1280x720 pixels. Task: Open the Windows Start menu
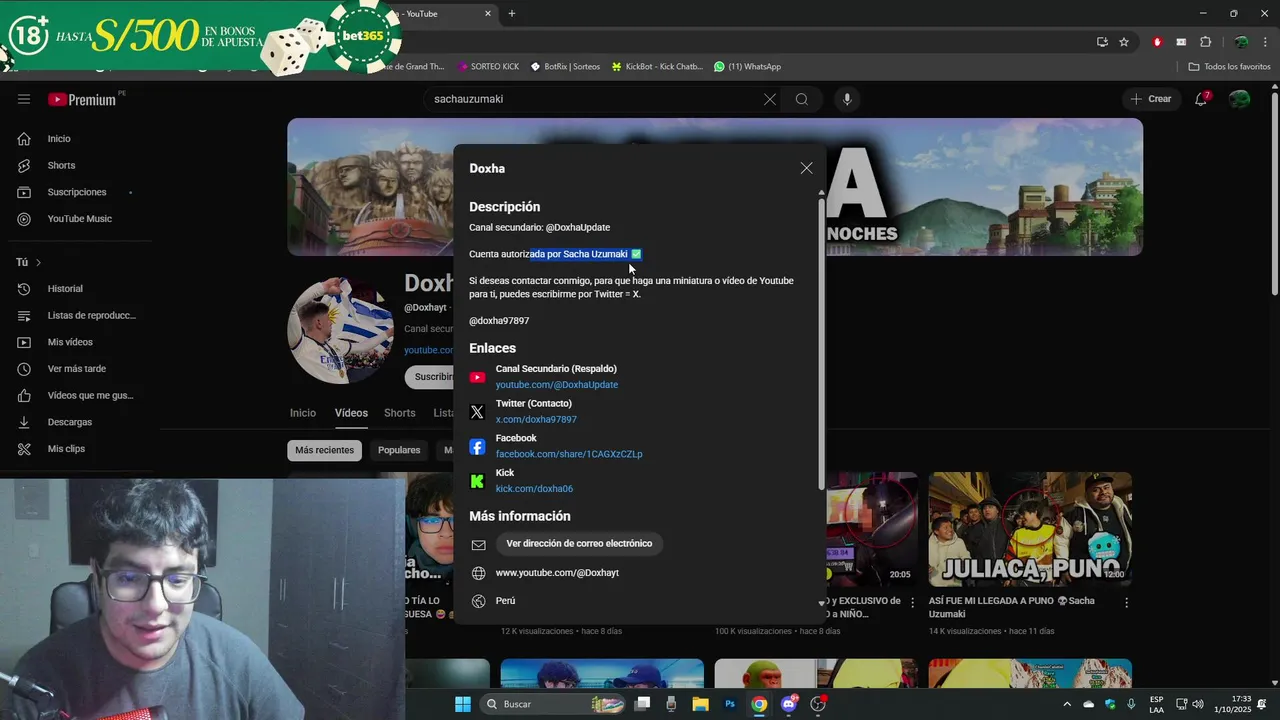[x=463, y=704]
